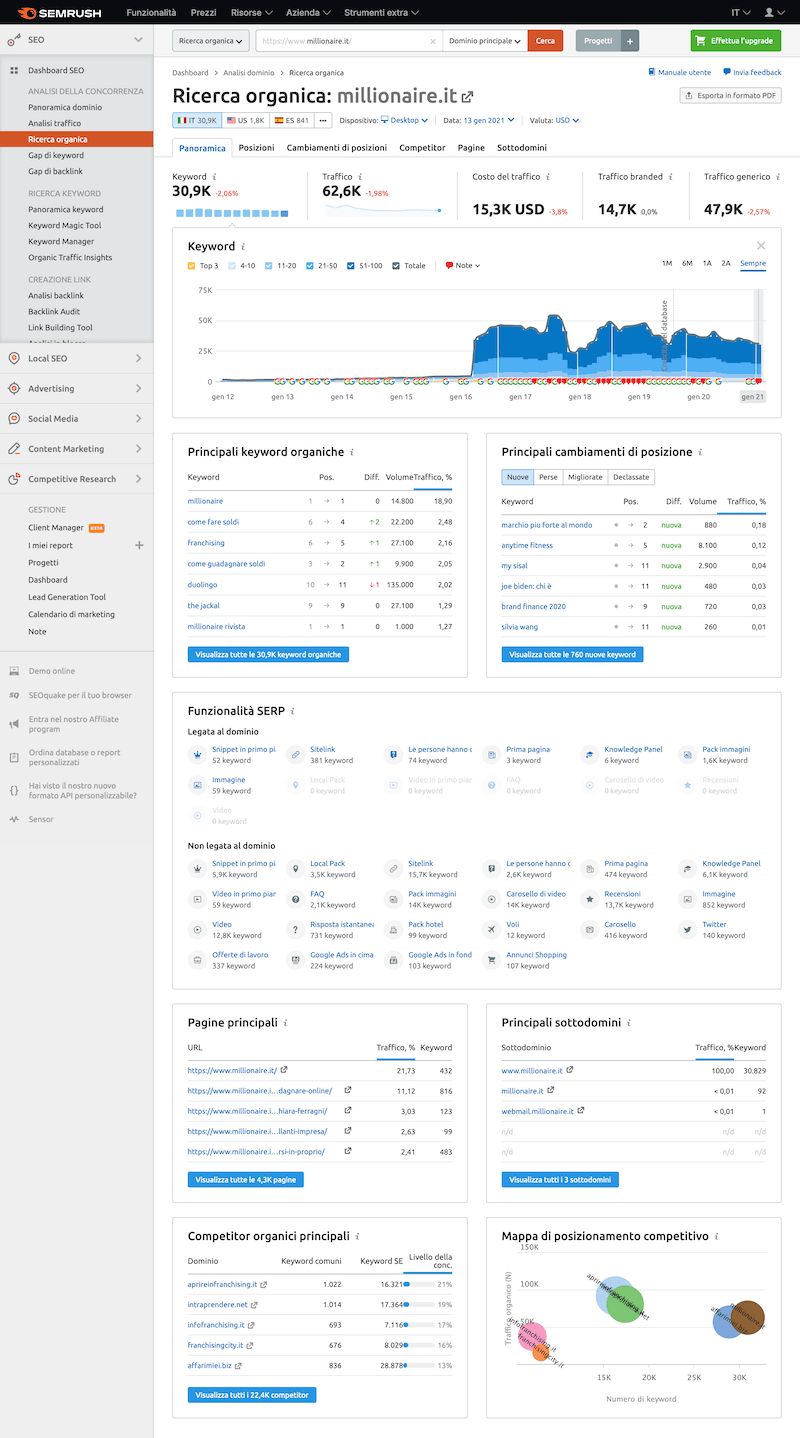Click the SEOquake icon in sidebar
The height and width of the screenshot is (1438, 800).
(14, 695)
